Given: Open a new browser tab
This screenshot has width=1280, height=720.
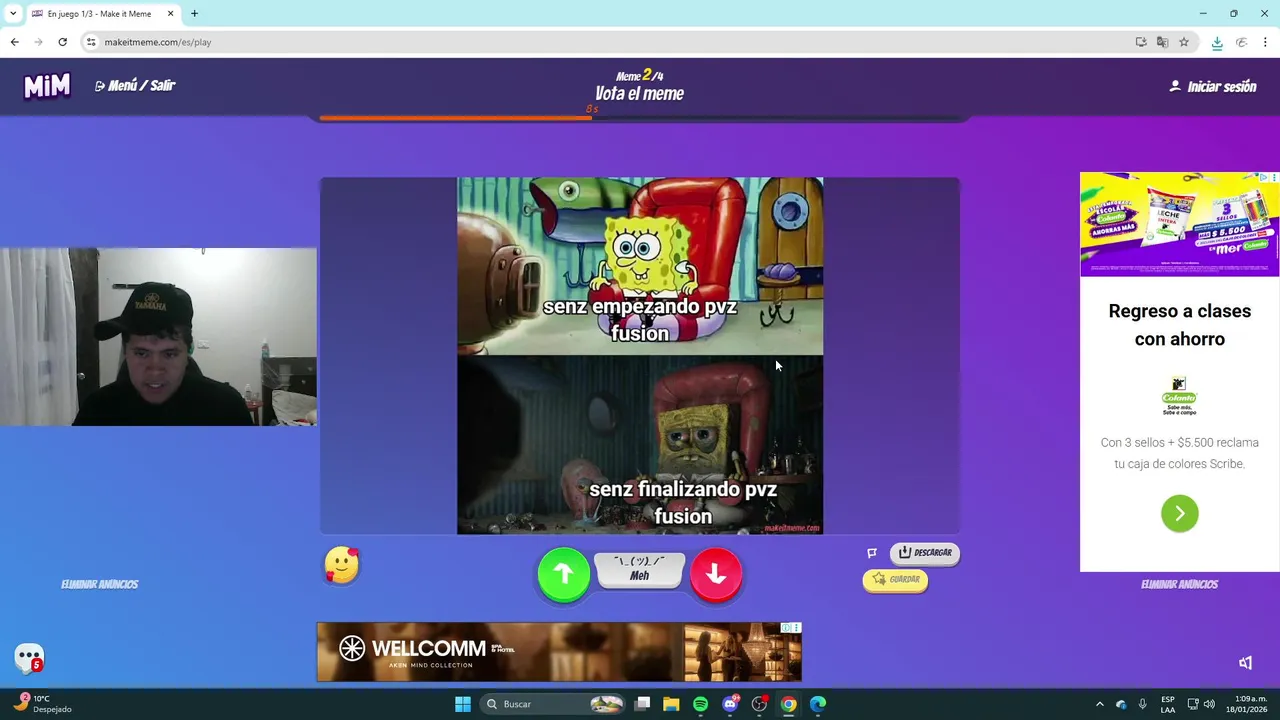Looking at the screenshot, I should [x=194, y=14].
